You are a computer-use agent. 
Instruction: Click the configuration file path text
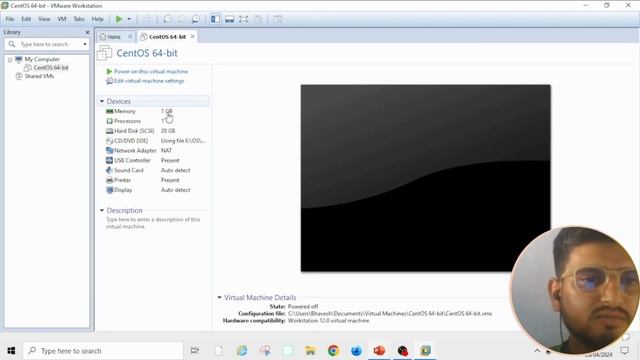tap(390, 313)
